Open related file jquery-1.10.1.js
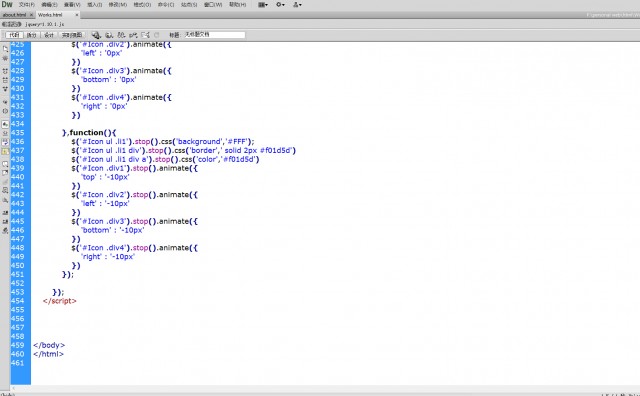This screenshot has height=396, width=640. point(45,24)
